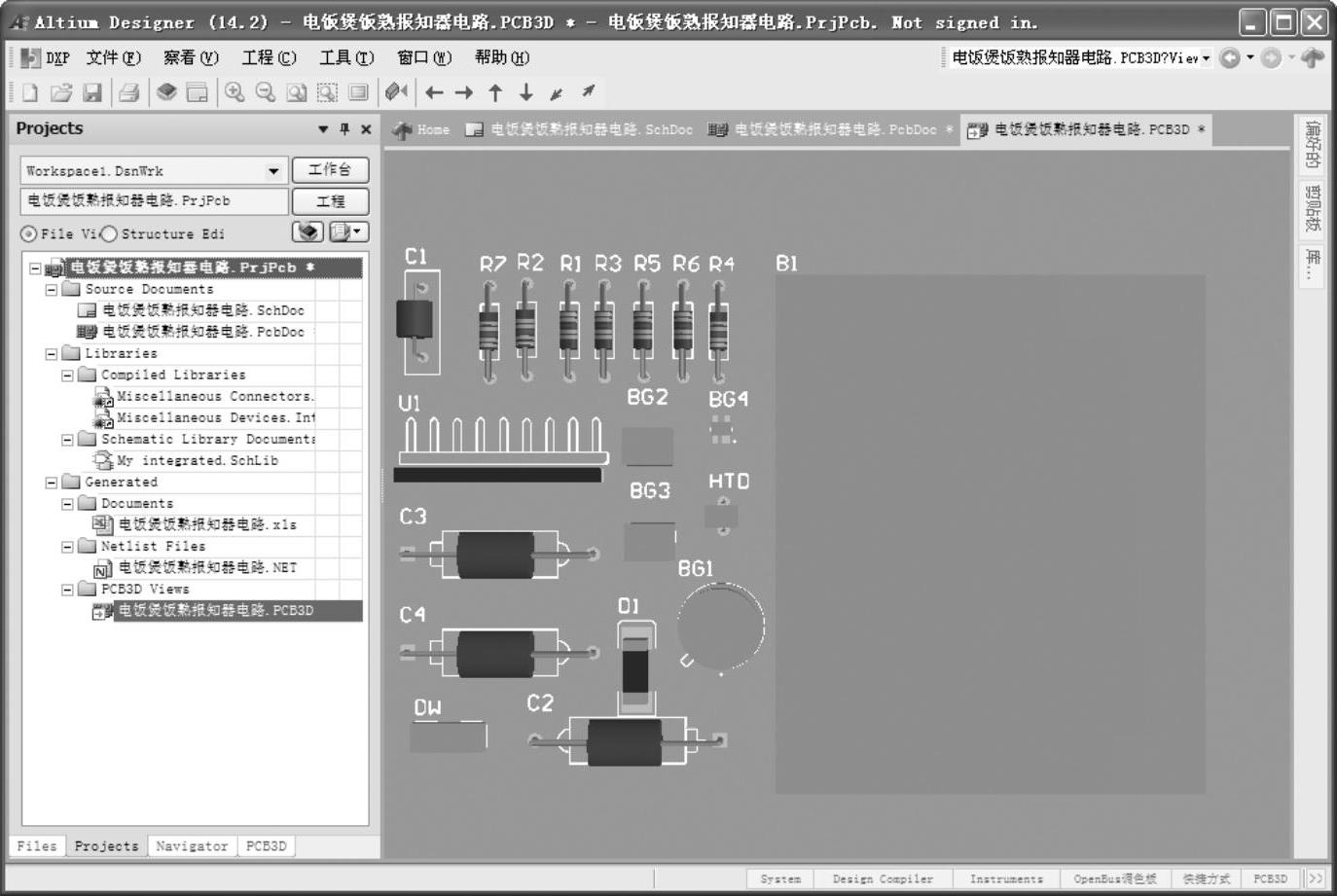
Task: Select the Structure Editor radio button
Action: [110, 234]
